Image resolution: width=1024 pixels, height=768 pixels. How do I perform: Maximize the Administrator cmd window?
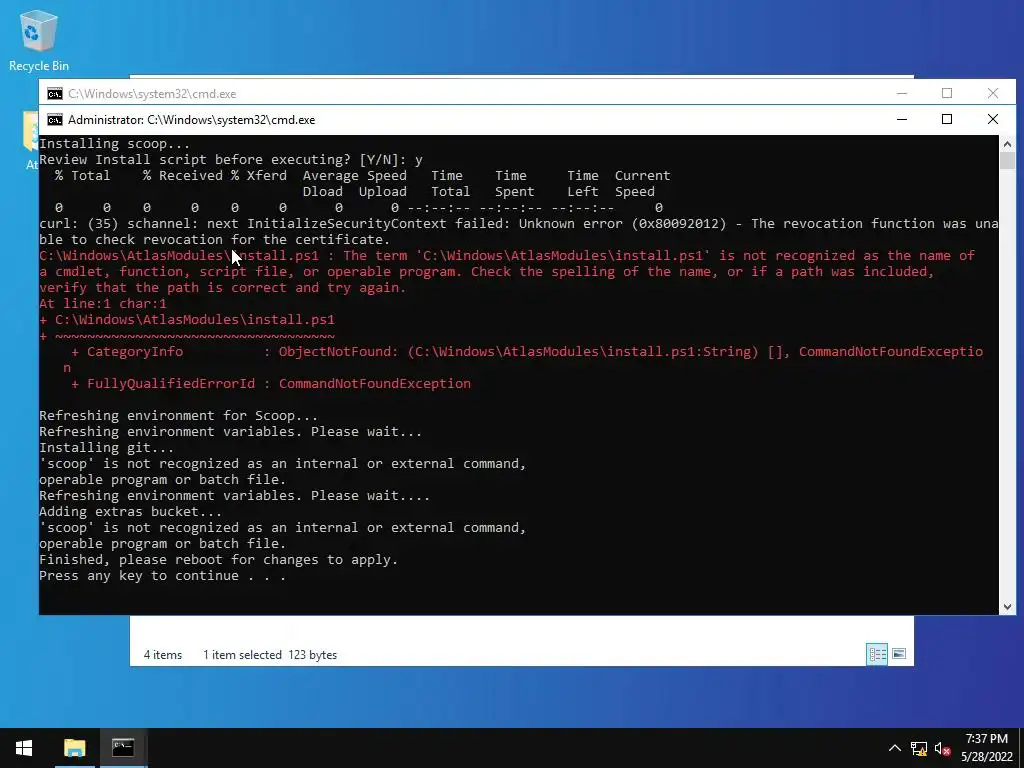point(947,120)
